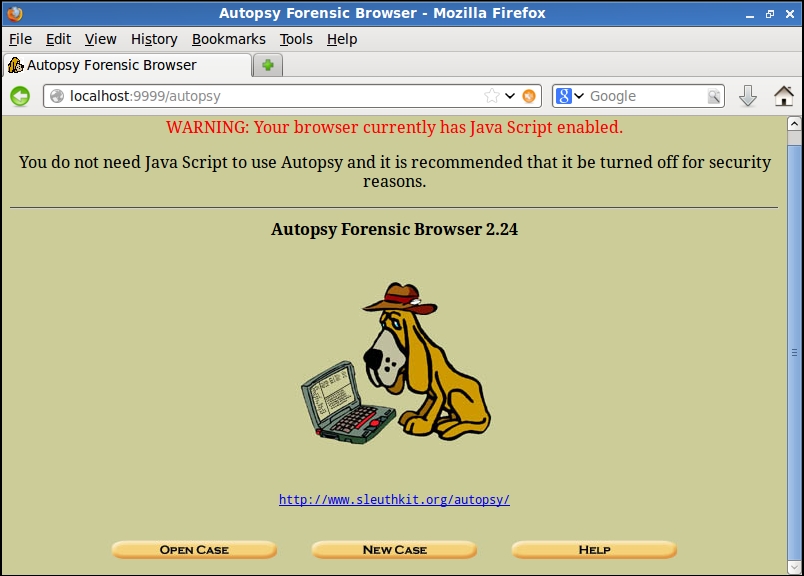Screen dimensions: 804x576
Task: Open the URL history dropdown arrow
Action: (x=510, y=96)
